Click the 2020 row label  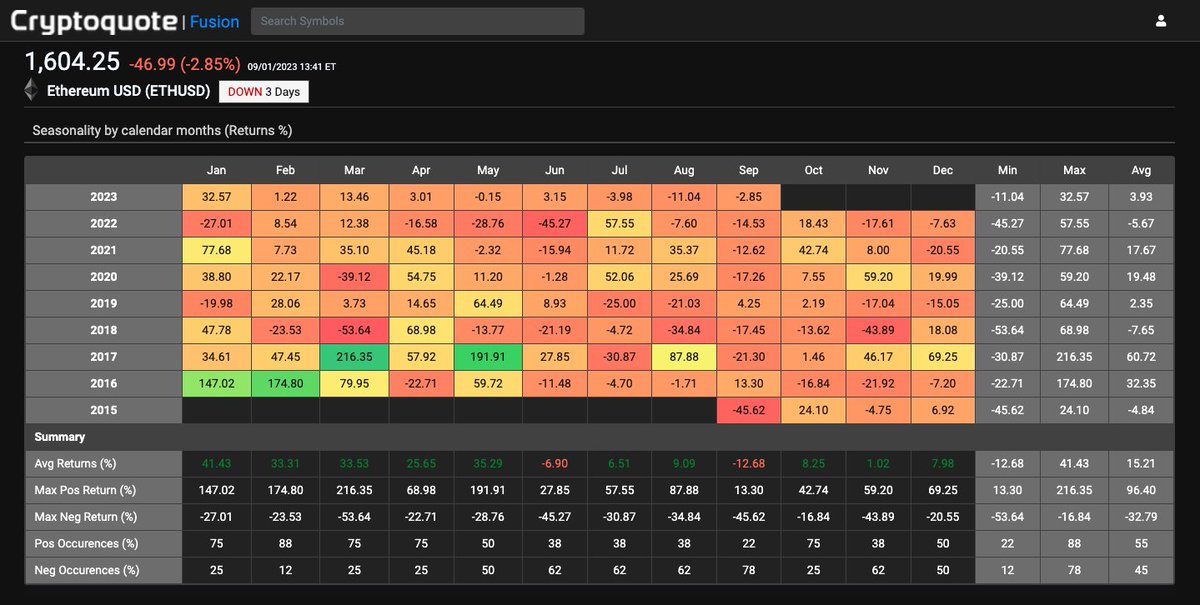pos(103,277)
